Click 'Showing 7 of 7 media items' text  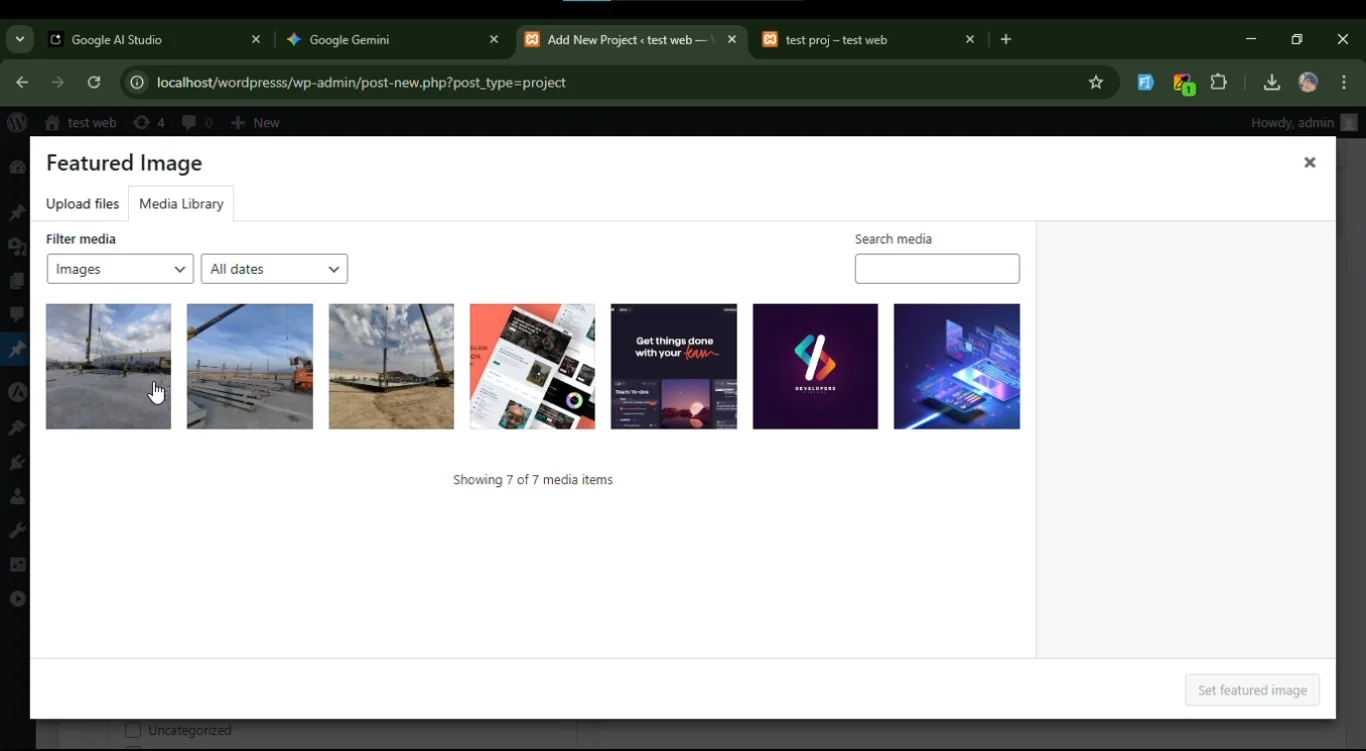pos(533,480)
